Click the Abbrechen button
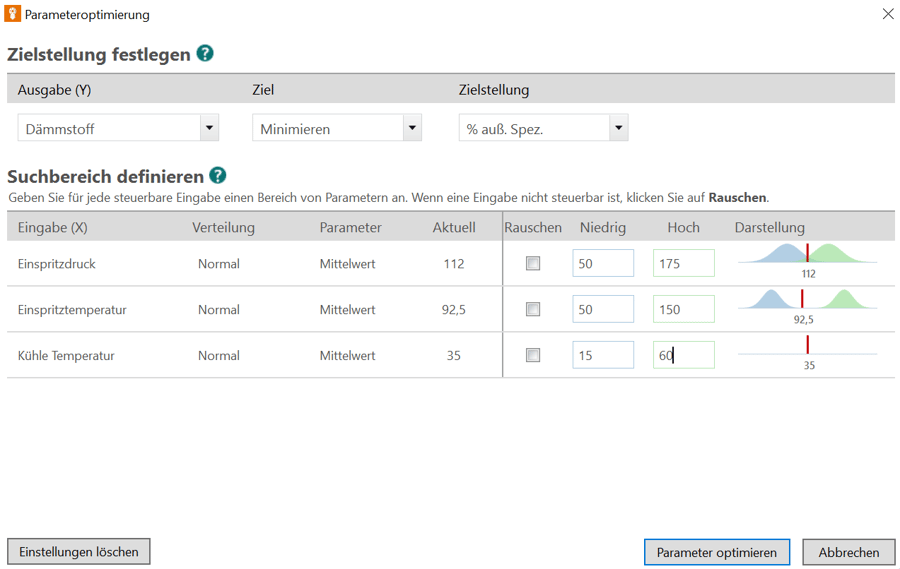Viewport: 900px width, 569px height. [x=848, y=552]
